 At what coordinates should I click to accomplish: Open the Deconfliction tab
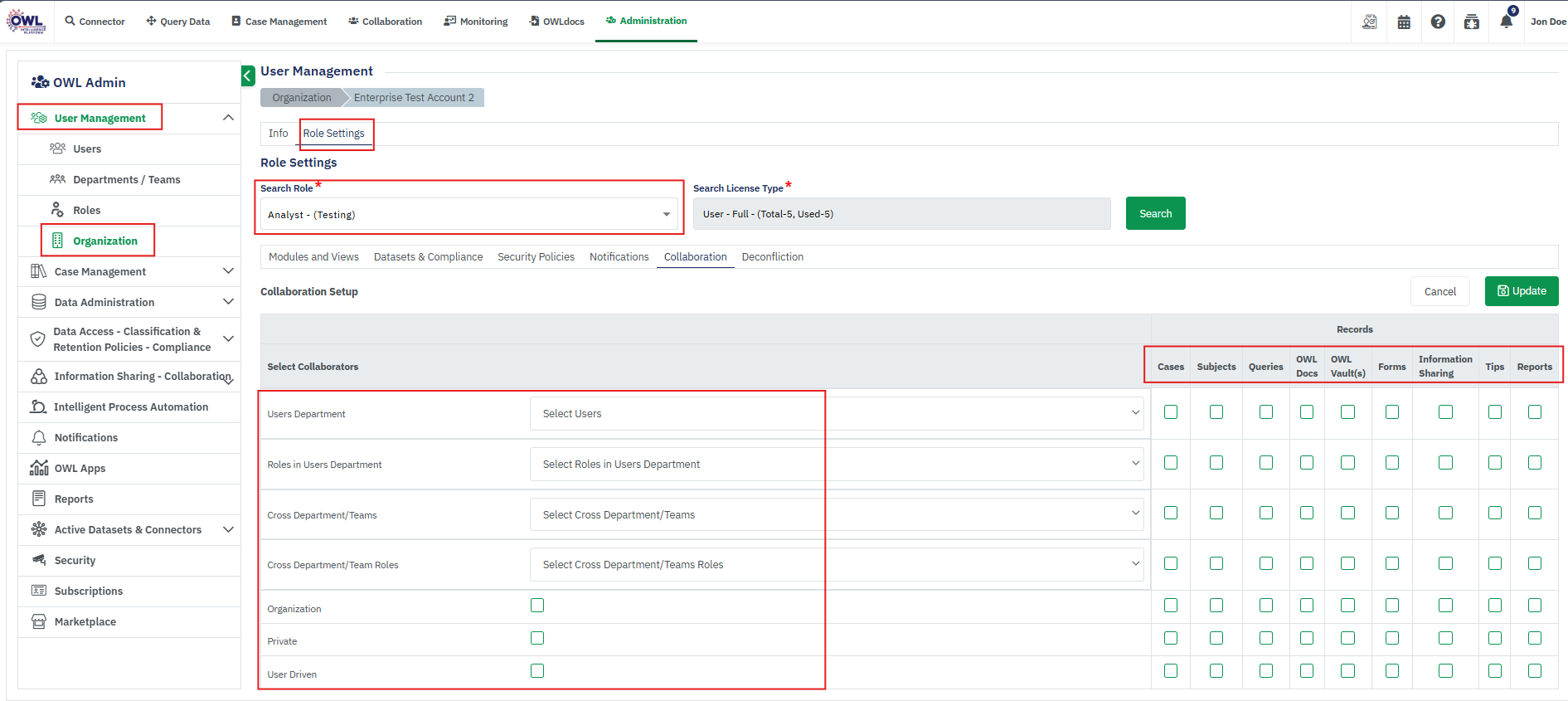tap(772, 257)
